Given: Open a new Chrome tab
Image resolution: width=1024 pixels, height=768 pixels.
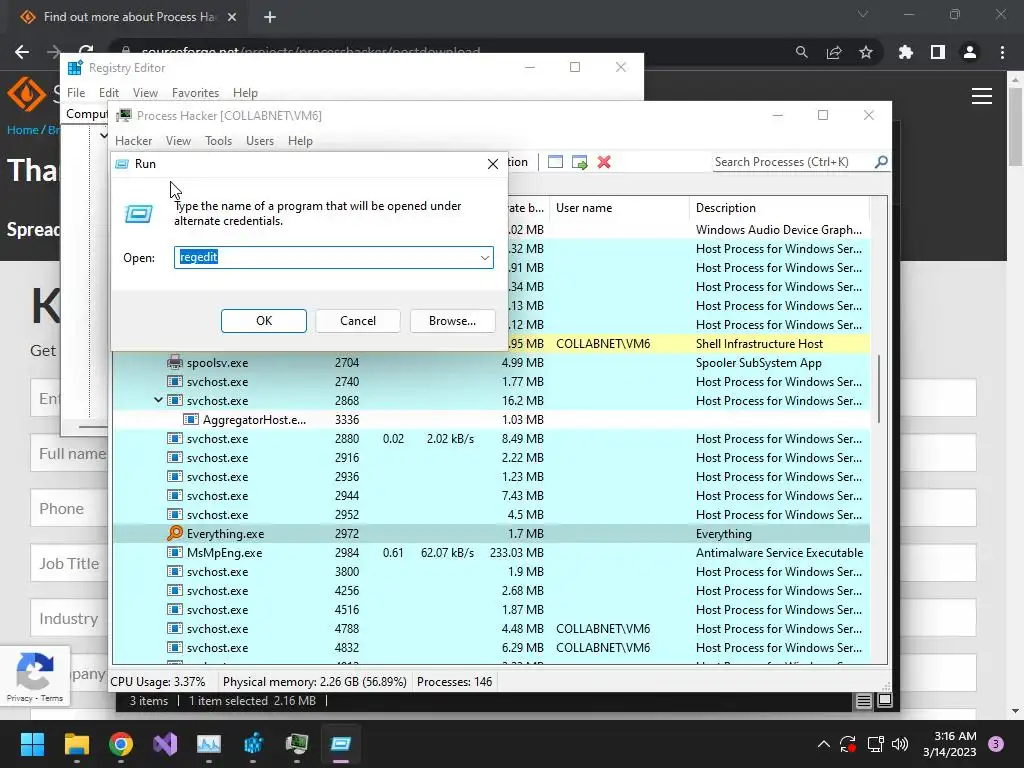Looking at the screenshot, I should [270, 17].
